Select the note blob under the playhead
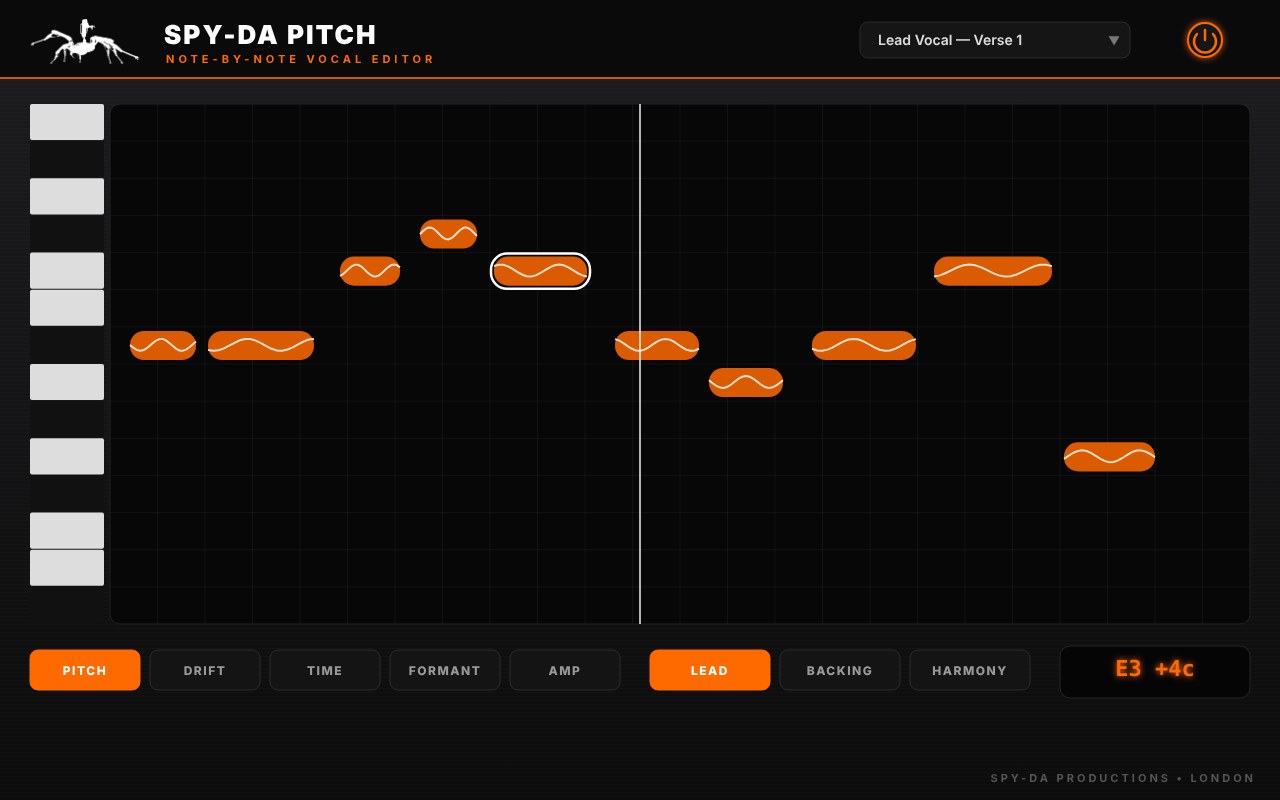 (x=657, y=345)
